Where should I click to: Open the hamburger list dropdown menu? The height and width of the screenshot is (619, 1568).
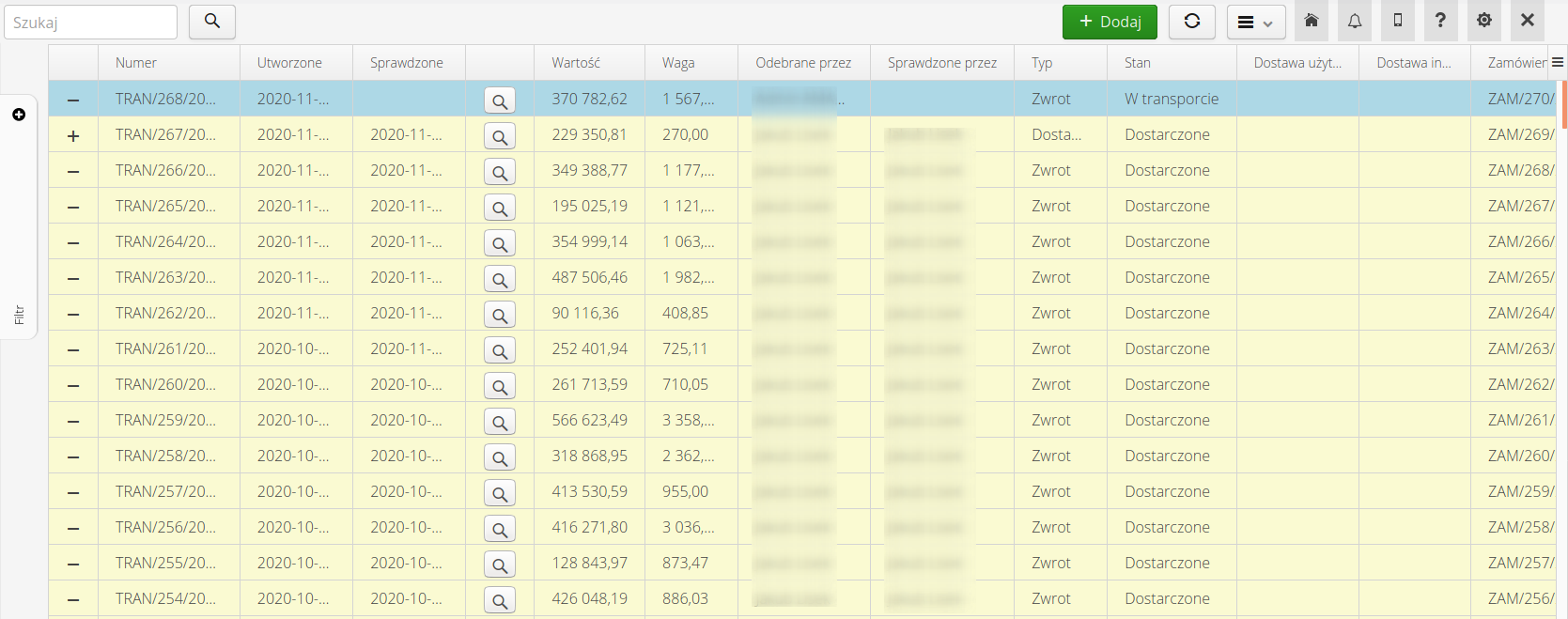1255,23
